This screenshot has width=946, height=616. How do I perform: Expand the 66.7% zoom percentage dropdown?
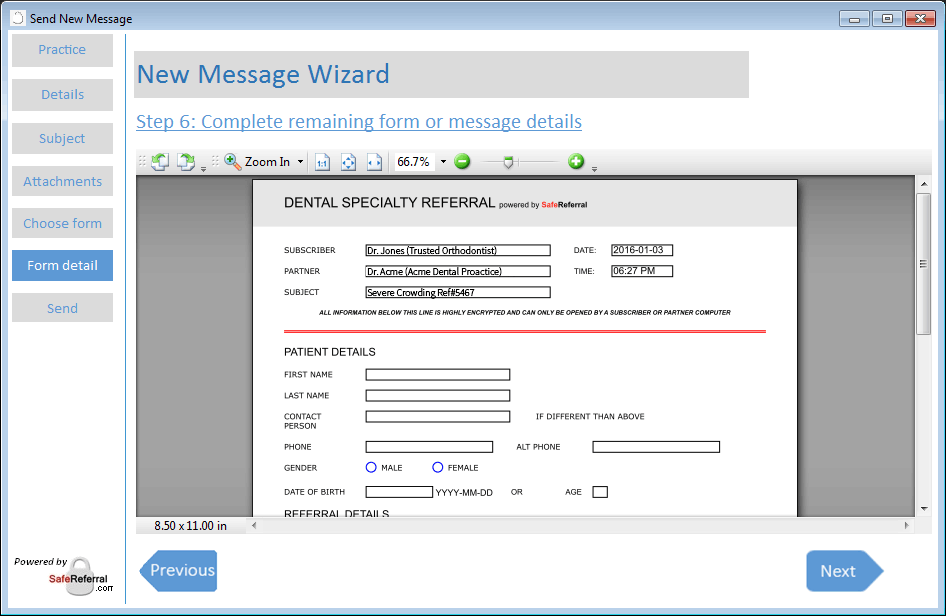443,162
